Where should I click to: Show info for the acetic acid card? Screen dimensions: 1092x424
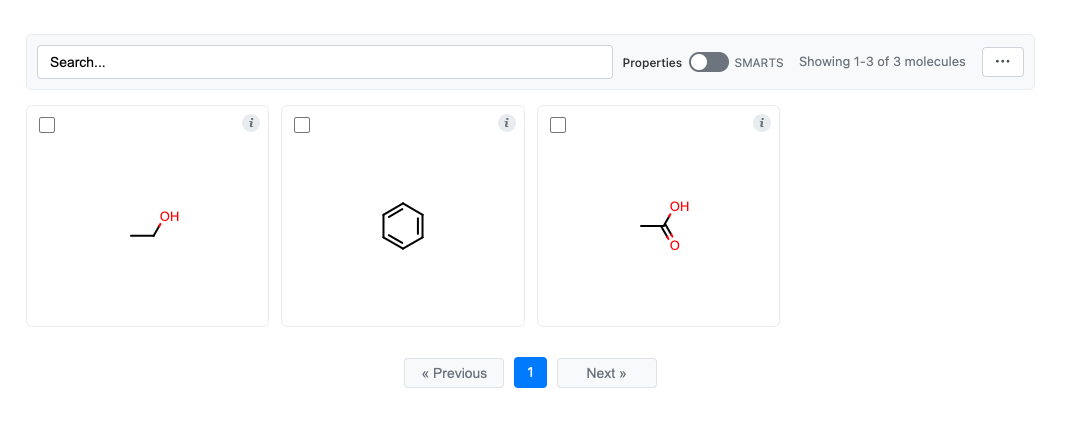pos(762,123)
